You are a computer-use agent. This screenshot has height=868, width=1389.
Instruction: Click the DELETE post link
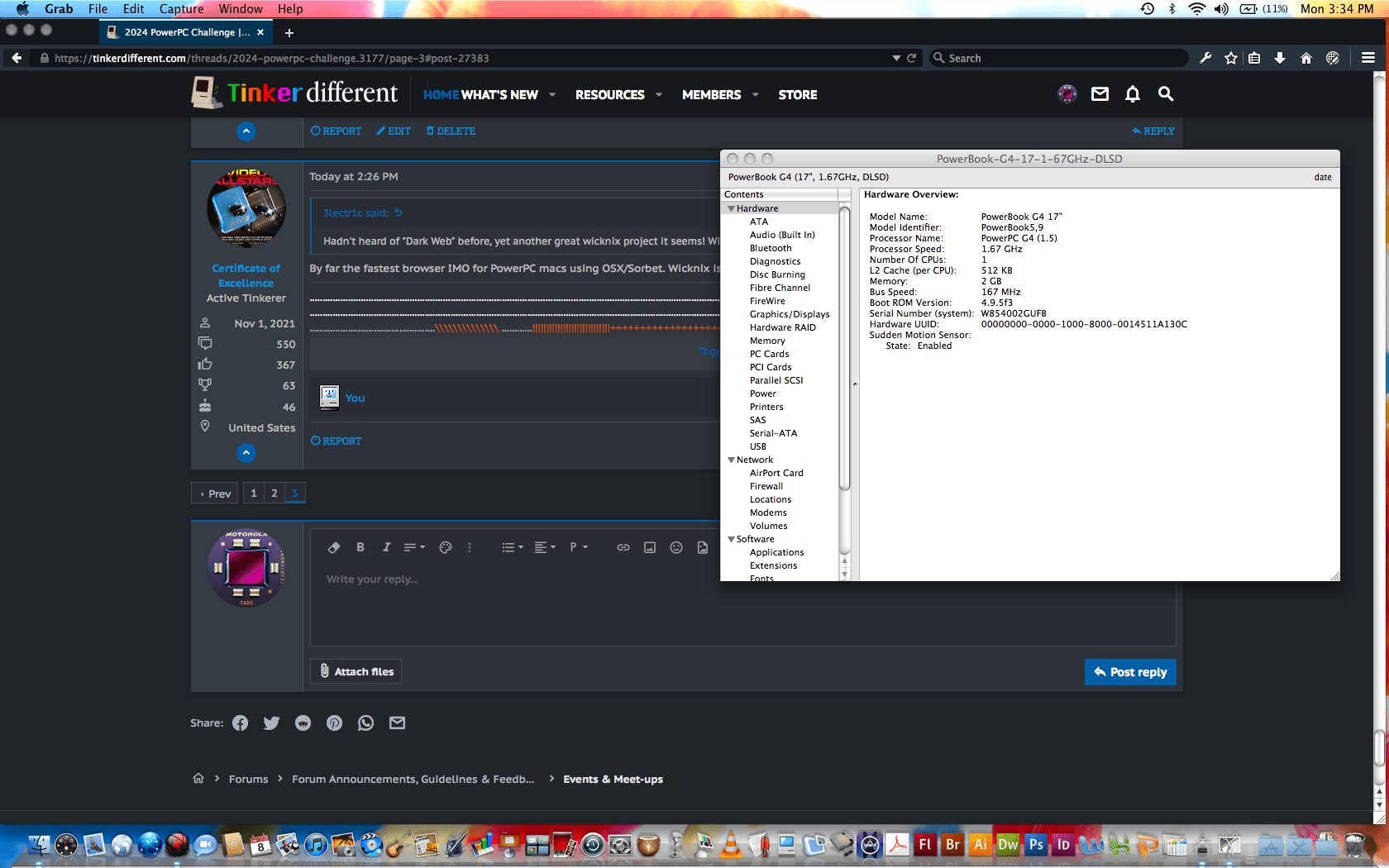pyautogui.click(x=451, y=131)
